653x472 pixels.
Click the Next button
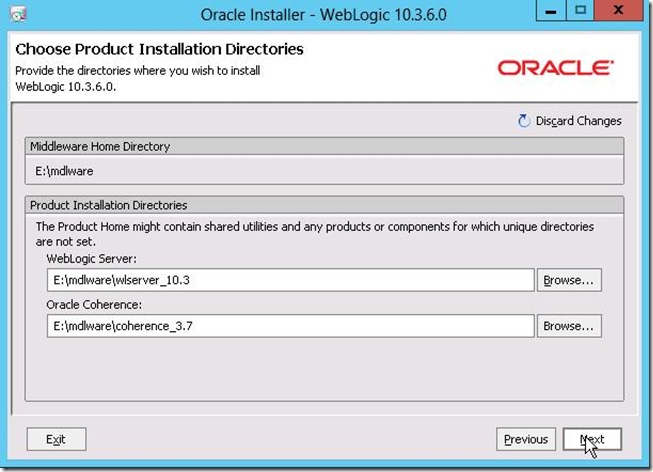(592, 439)
